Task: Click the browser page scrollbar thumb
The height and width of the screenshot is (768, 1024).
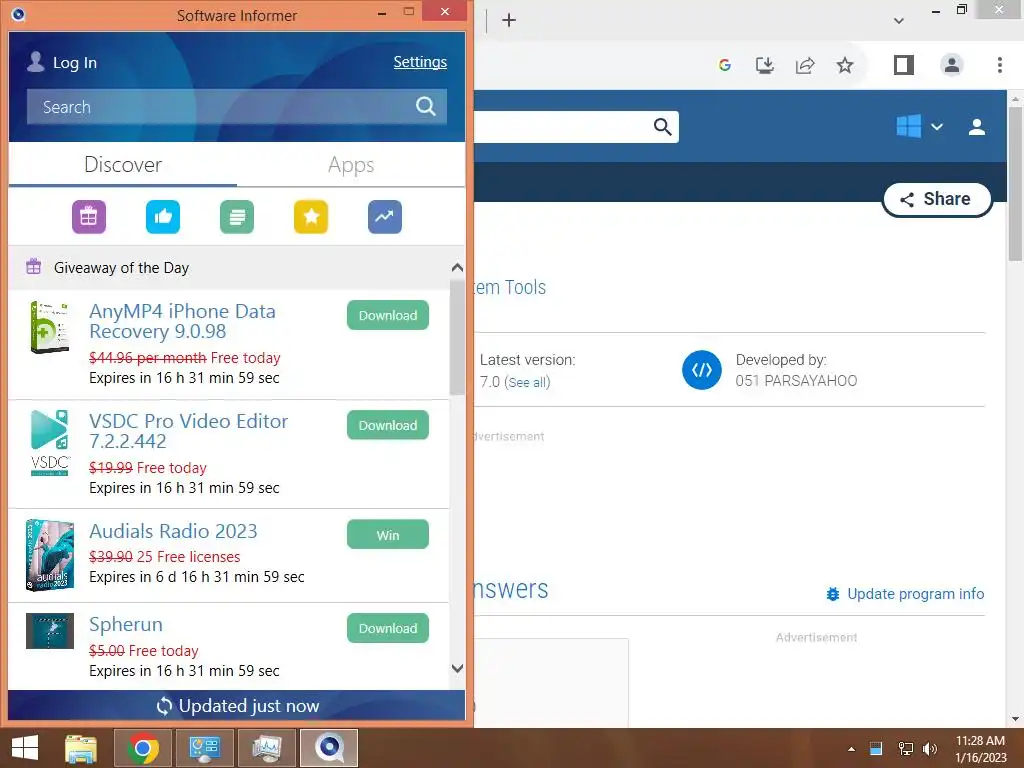Action: click(x=1015, y=184)
